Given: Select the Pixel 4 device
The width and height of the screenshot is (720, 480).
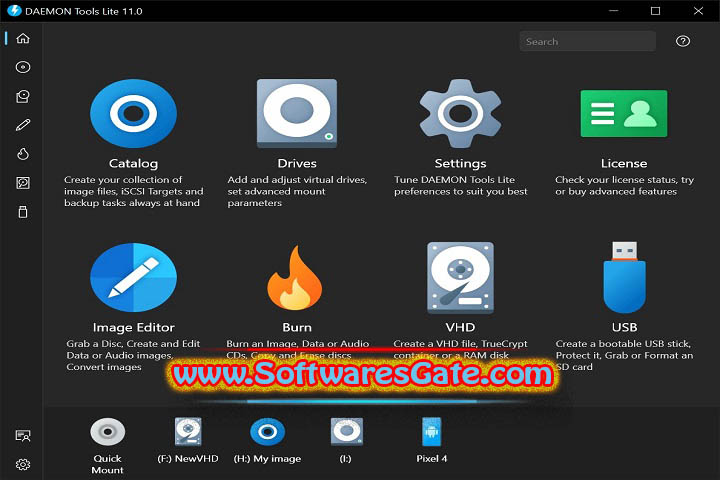Looking at the screenshot, I should (x=432, y=432).
